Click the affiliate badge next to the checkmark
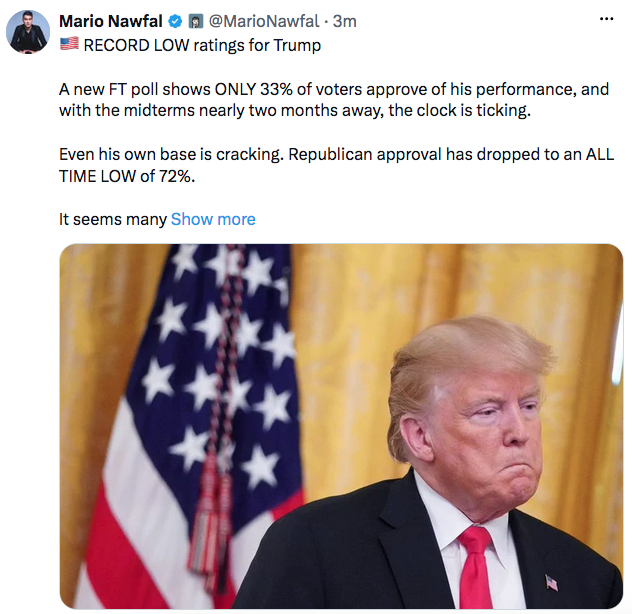Image resolution: width=632 pixels, height=614 pixels. click(196, 21)
